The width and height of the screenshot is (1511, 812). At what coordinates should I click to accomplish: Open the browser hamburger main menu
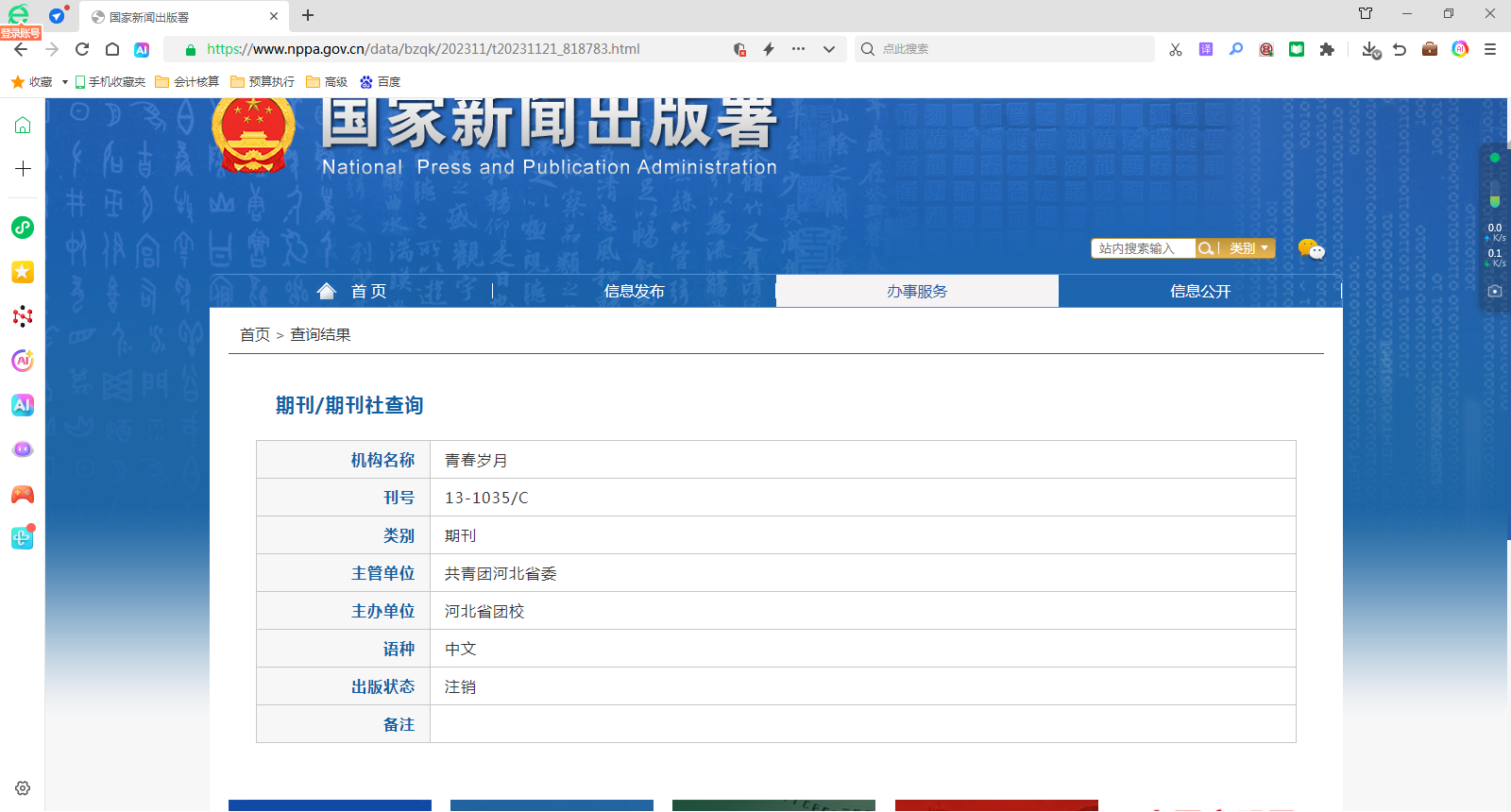(x=1490, y=49)
